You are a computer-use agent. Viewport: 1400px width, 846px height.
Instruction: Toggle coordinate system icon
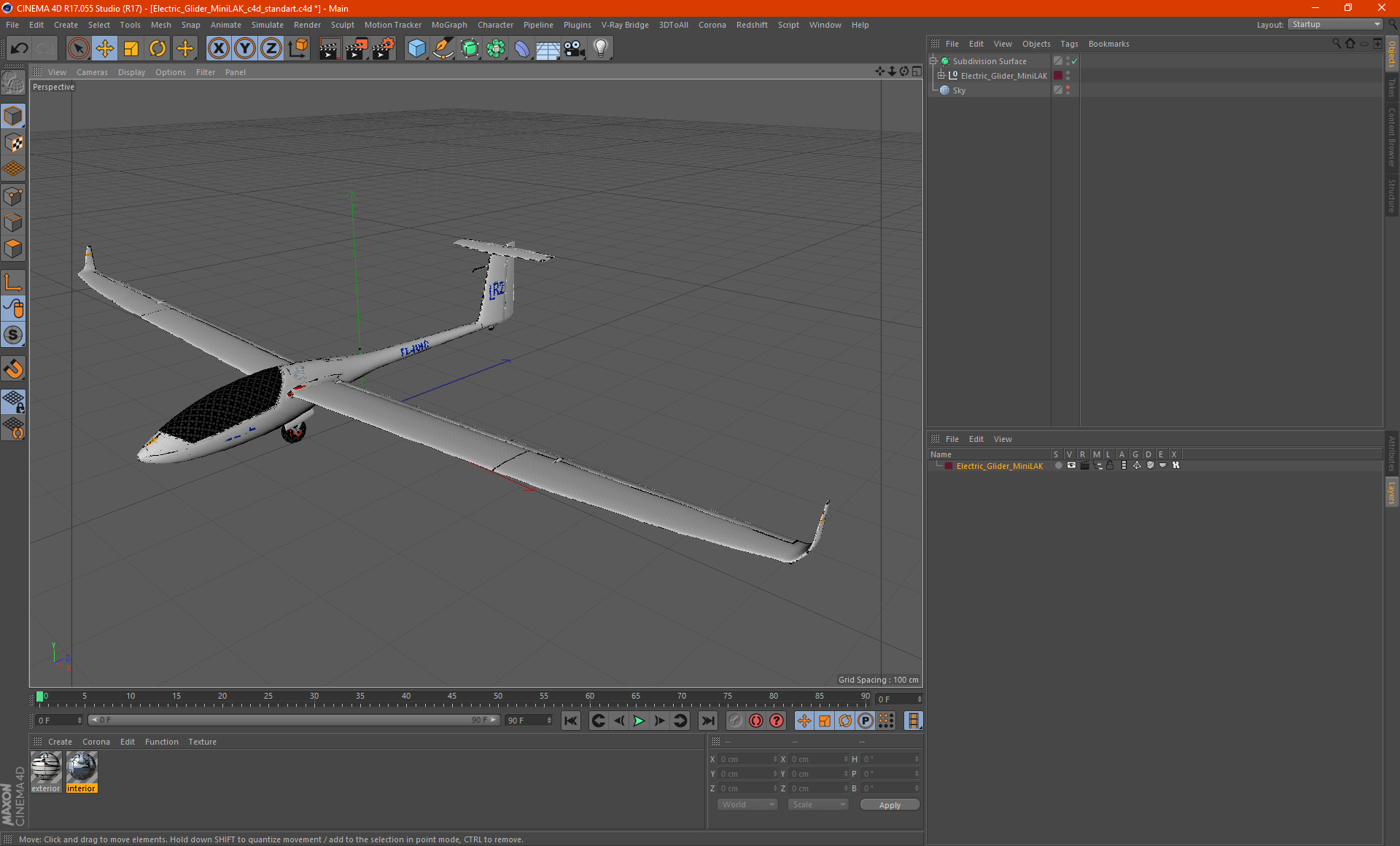[x=298, y=49]
